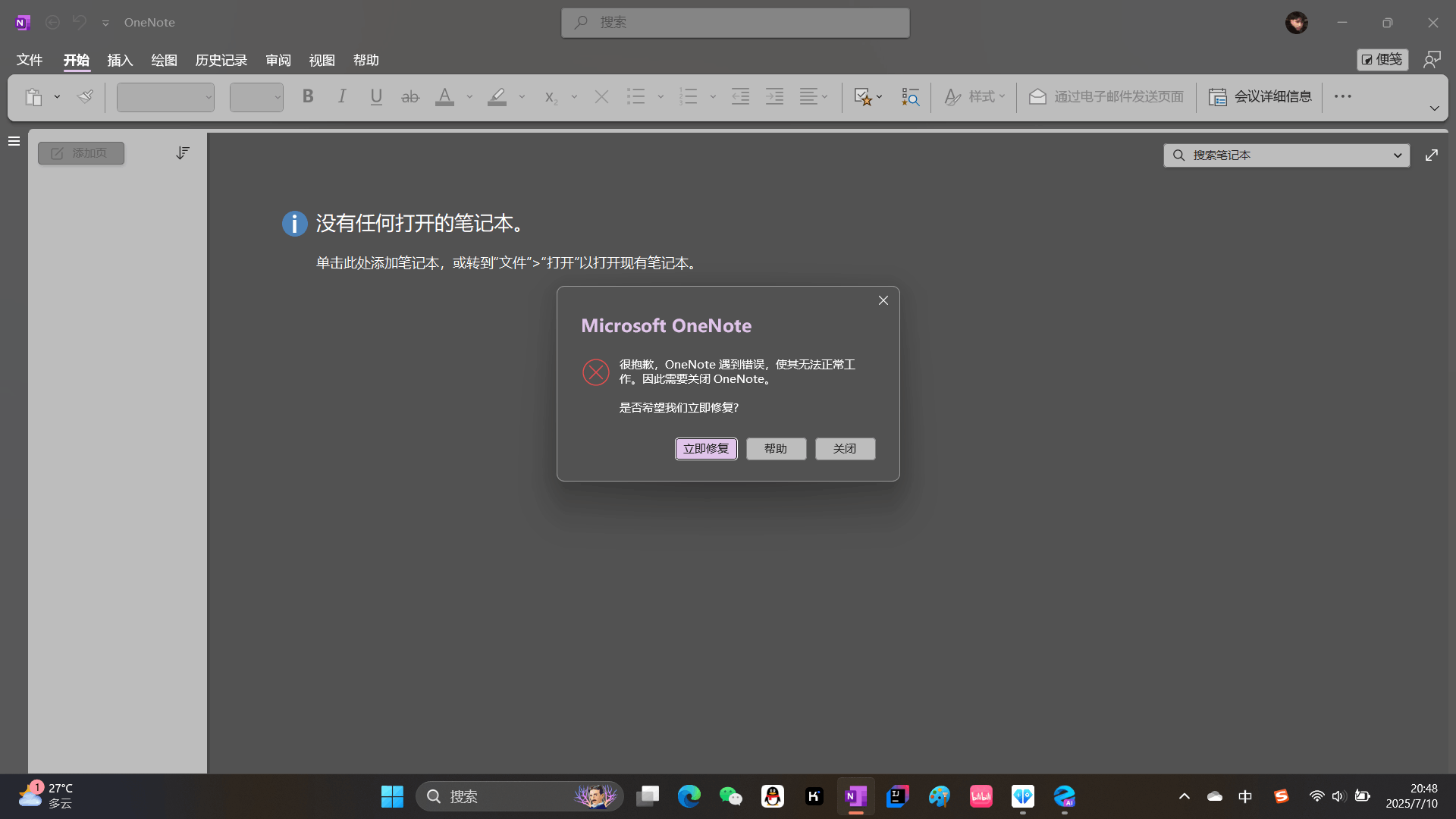The image size is (1456, 819).
Task: Toggle Bold formatting
Action: [x=307, y=96]
